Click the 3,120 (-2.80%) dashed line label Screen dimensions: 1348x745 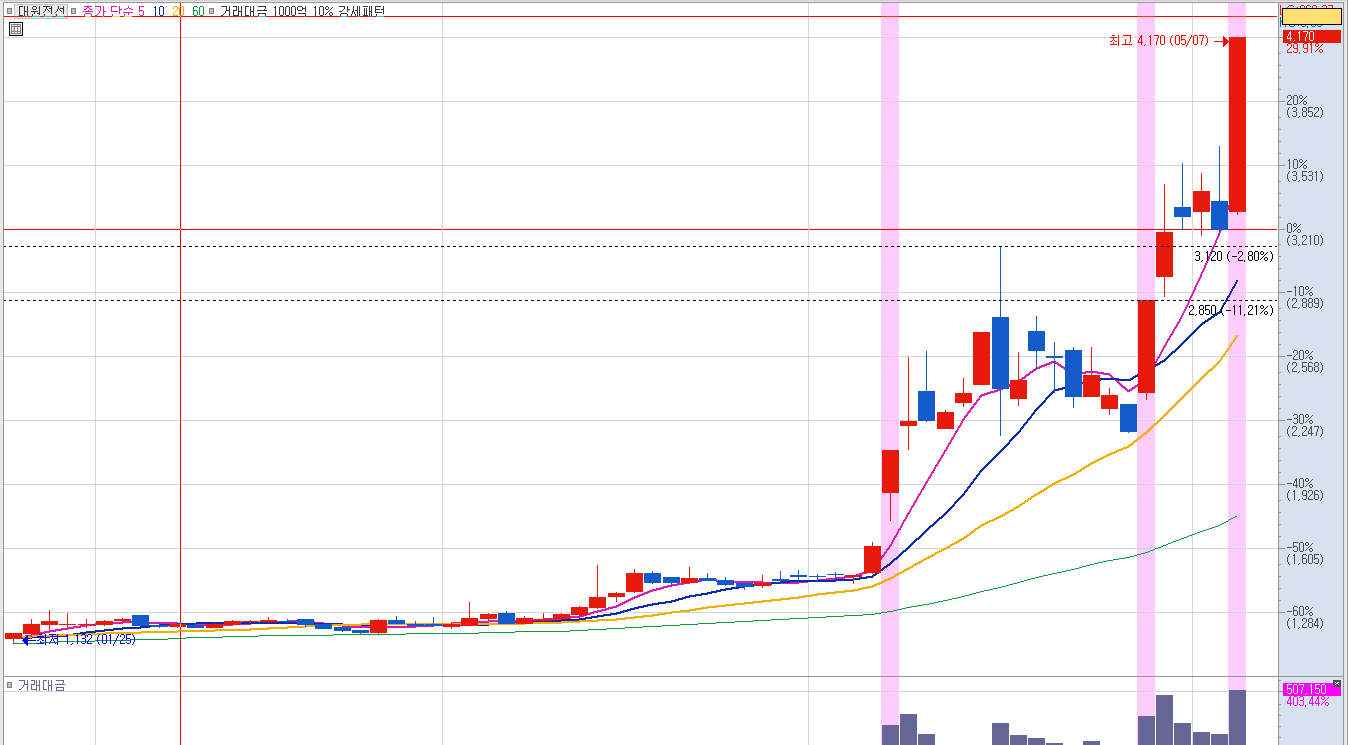(1233, 257)
